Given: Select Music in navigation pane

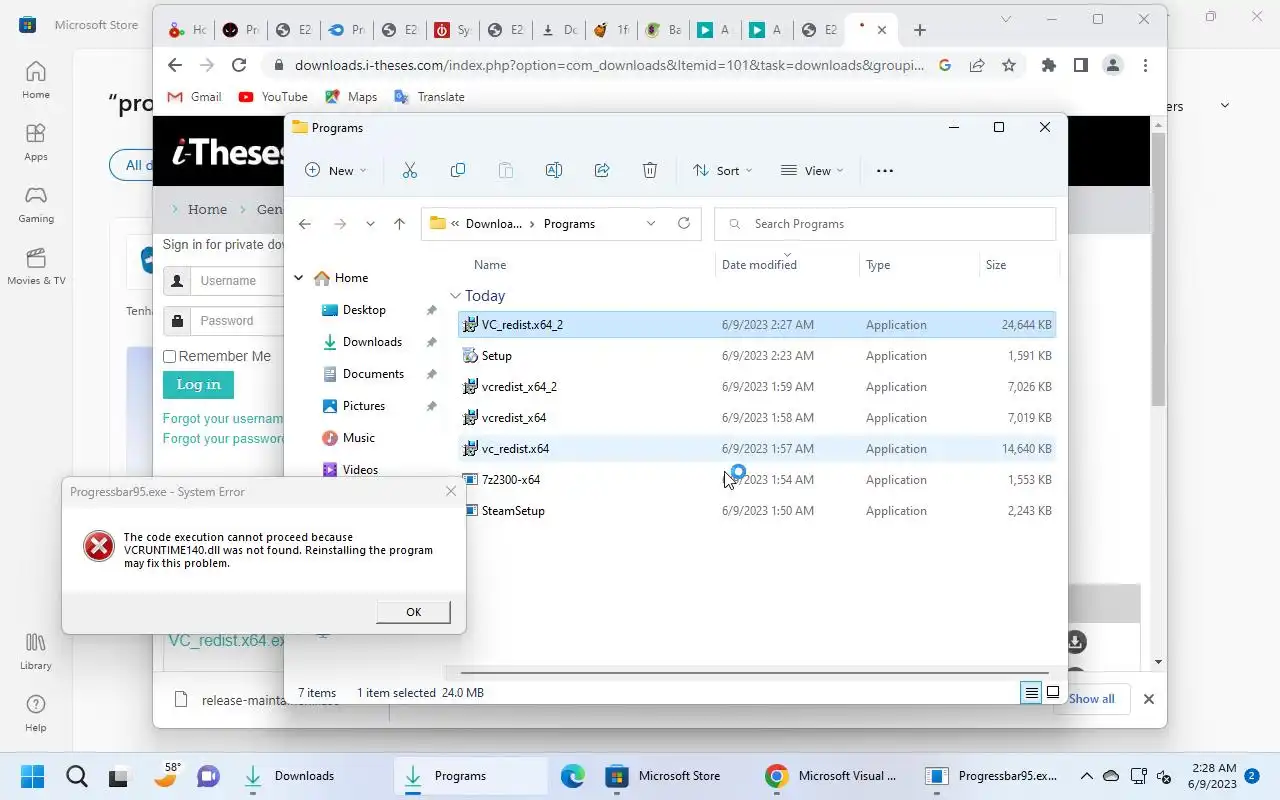Looking at the screenshot, I should [x=359, y=438].
